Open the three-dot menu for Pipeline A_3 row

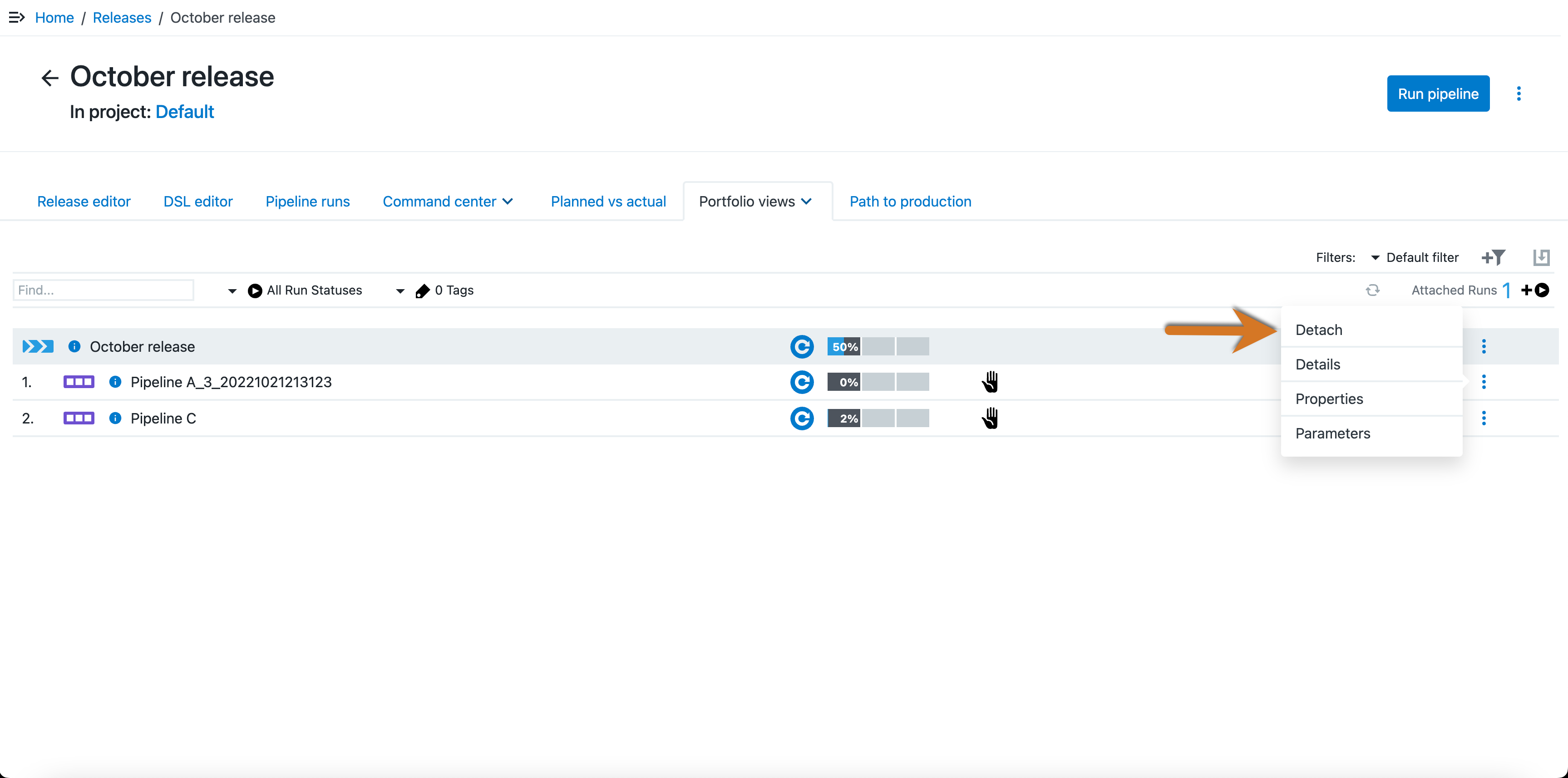[1484, 382]
